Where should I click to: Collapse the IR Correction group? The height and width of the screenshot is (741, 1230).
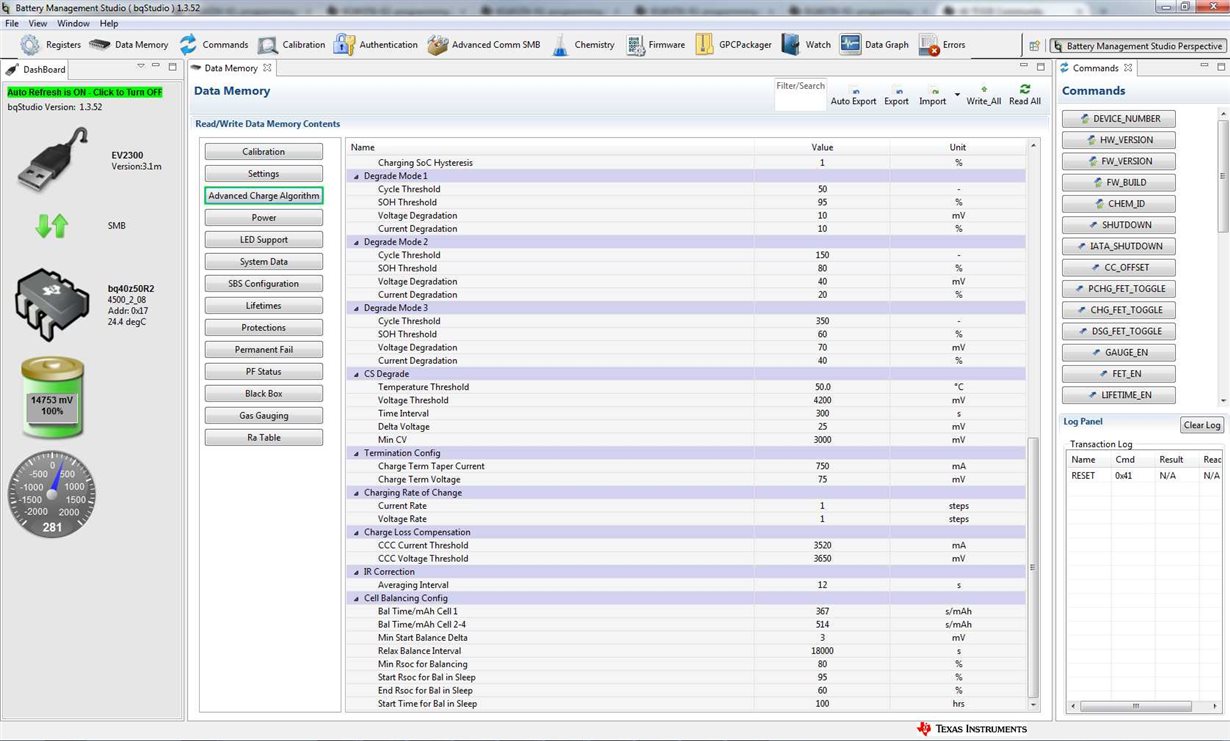356,572
